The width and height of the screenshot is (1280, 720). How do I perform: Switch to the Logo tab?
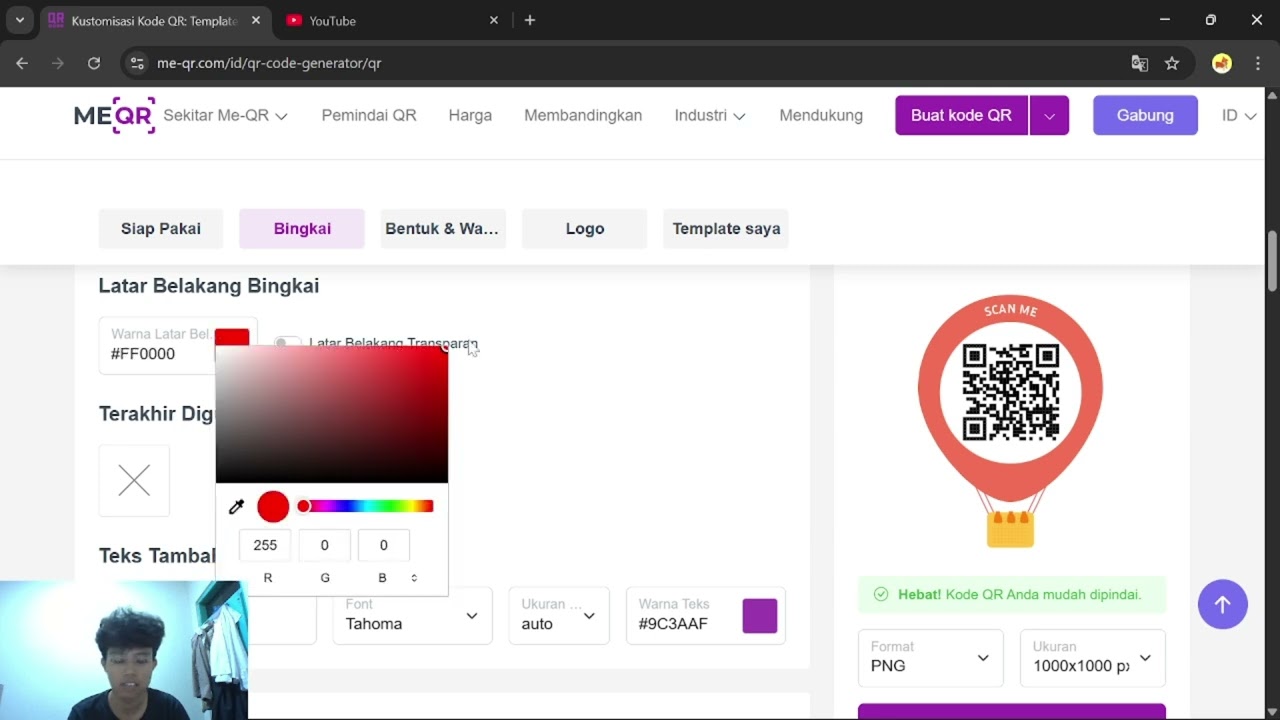click(x=585, y=229)
